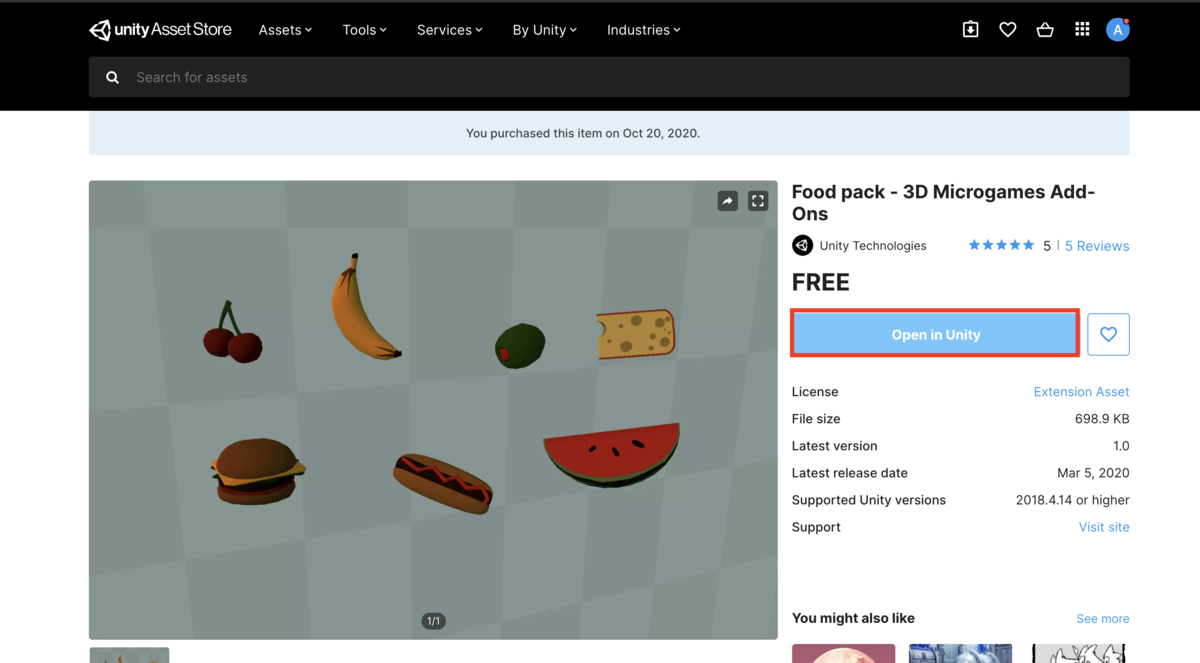The width and height of the screenshot is (1200, 663).
Task: Expand the Assets menu
Action: click(x=285, y=30)
